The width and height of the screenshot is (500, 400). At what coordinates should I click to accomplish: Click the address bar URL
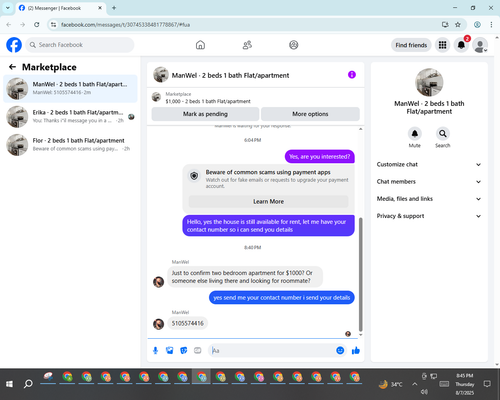tap(125, 25)
